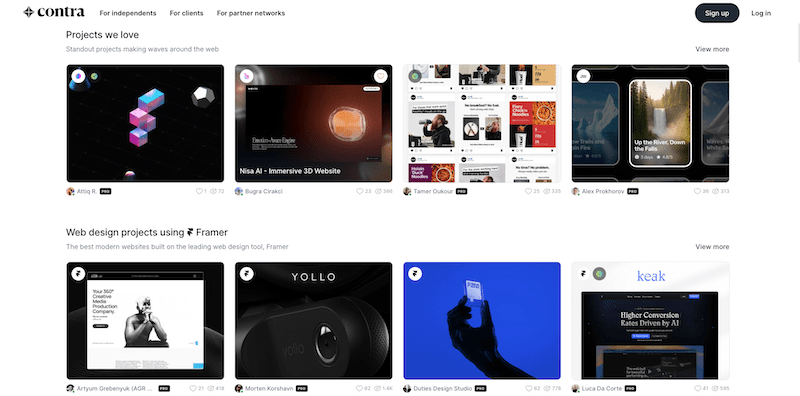Open Nisa AI Immersive 3D Website project
This screenshot has width=800, height=396.
[x=314, y=123]
